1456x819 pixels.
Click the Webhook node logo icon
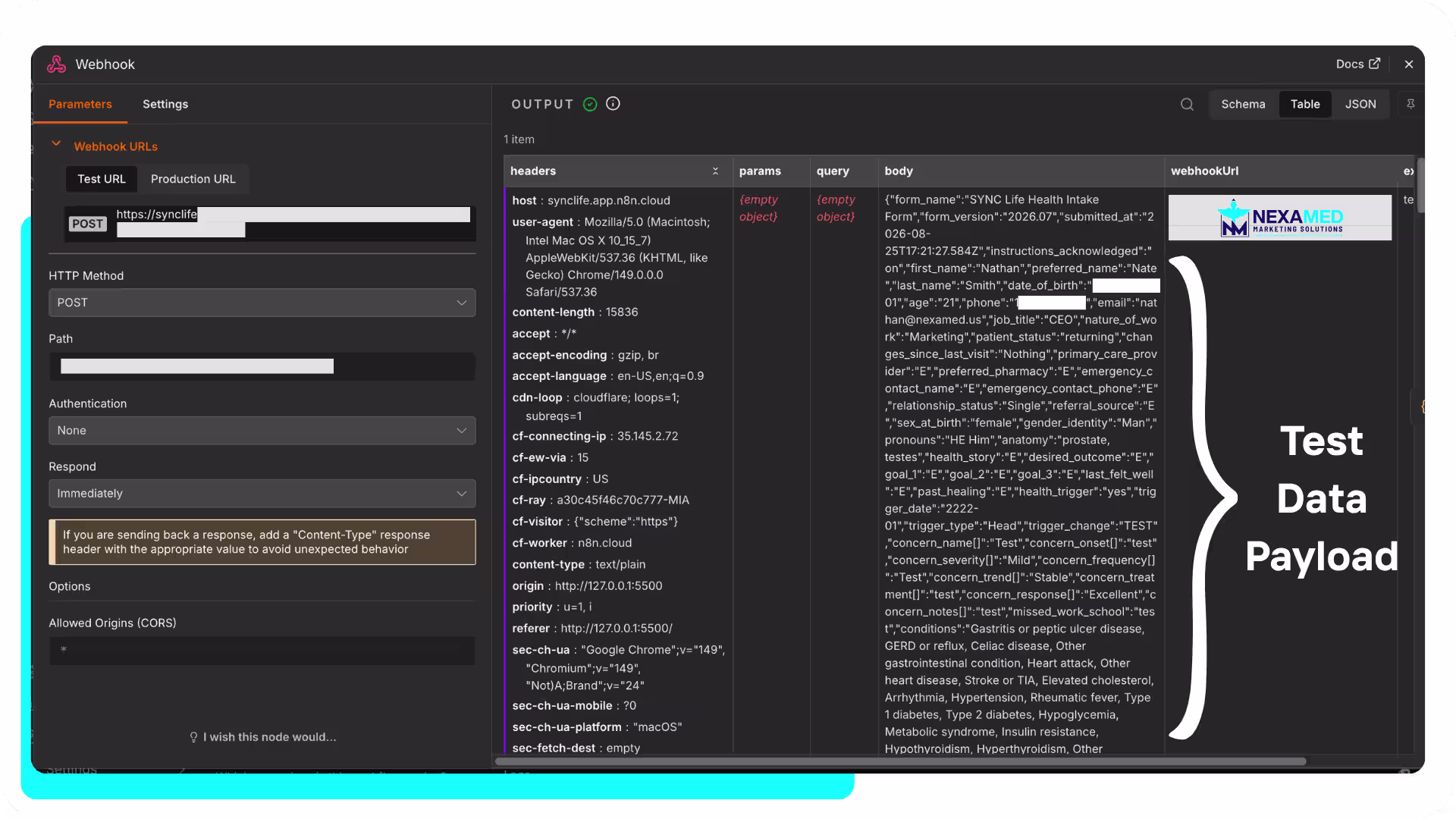[x=56, y=64]
